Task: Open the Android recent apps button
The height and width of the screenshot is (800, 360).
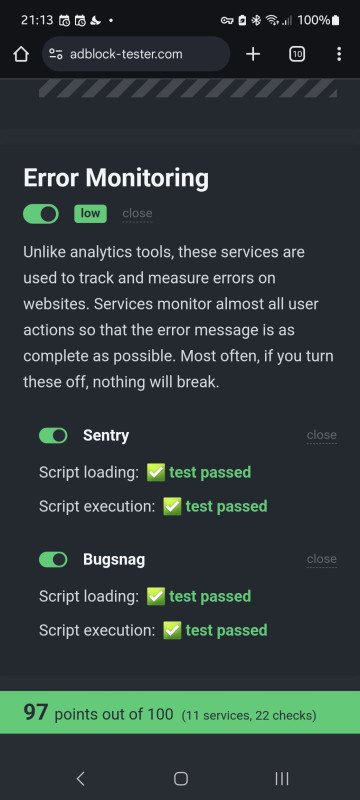Action: coord(281,778)
